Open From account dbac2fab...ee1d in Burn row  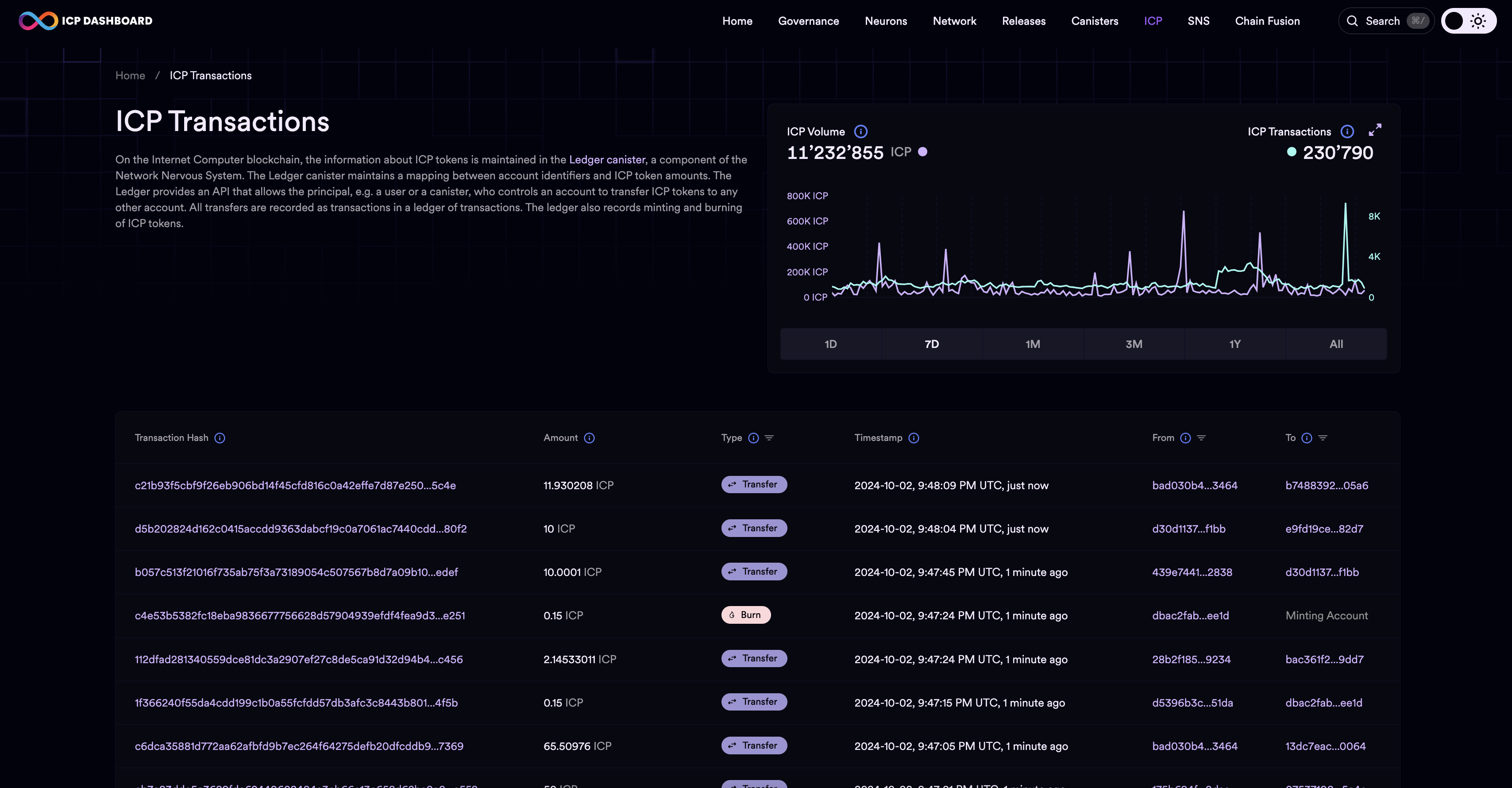tap(1190, 616)
